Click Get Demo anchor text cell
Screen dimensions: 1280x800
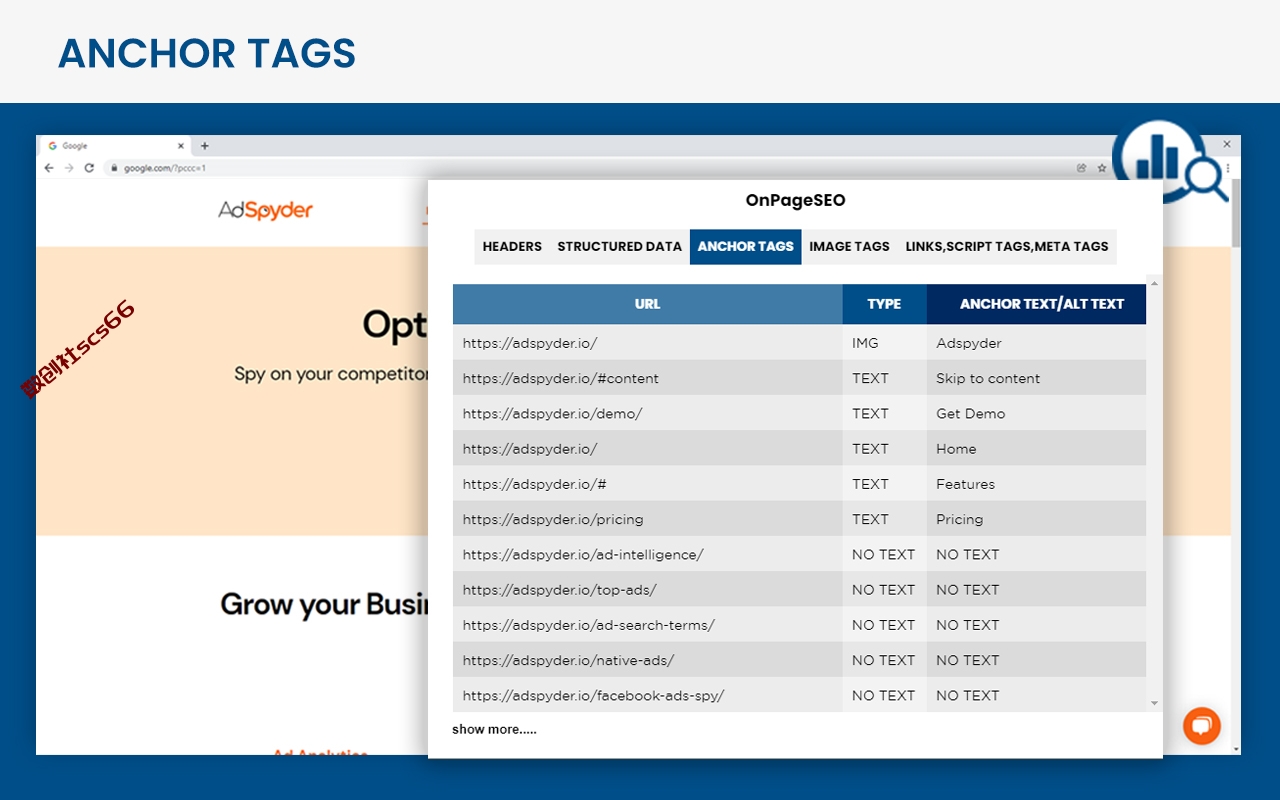(x=1036, y=413)
